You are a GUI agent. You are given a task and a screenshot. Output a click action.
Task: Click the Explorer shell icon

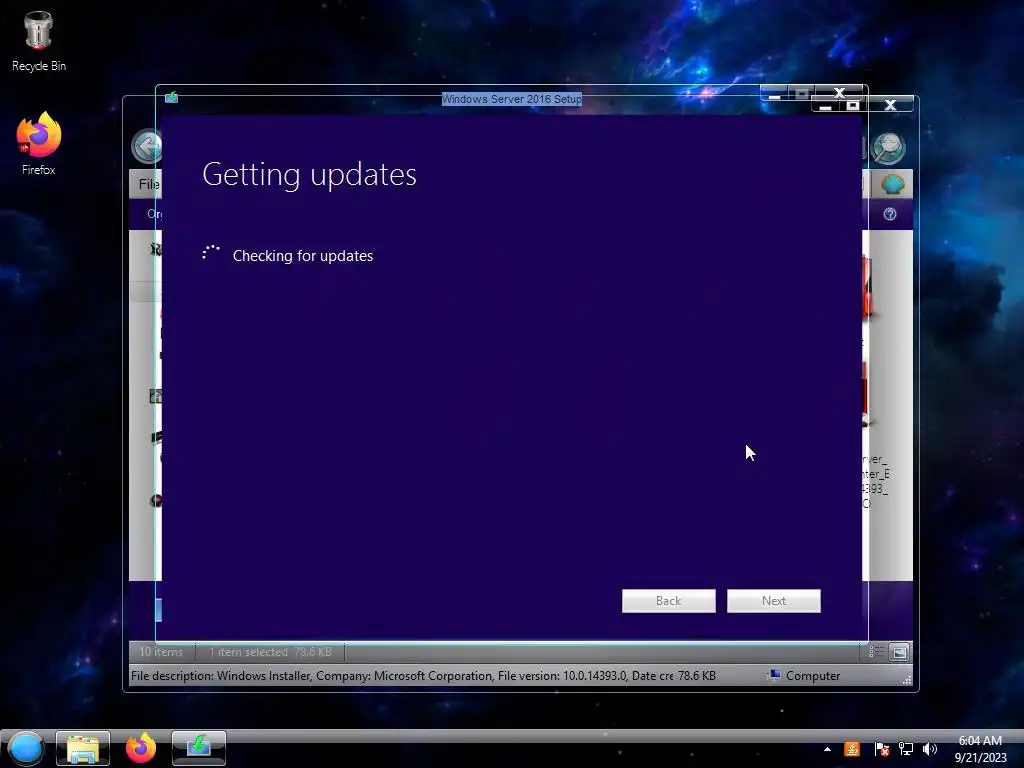click(x=892, y=184)
